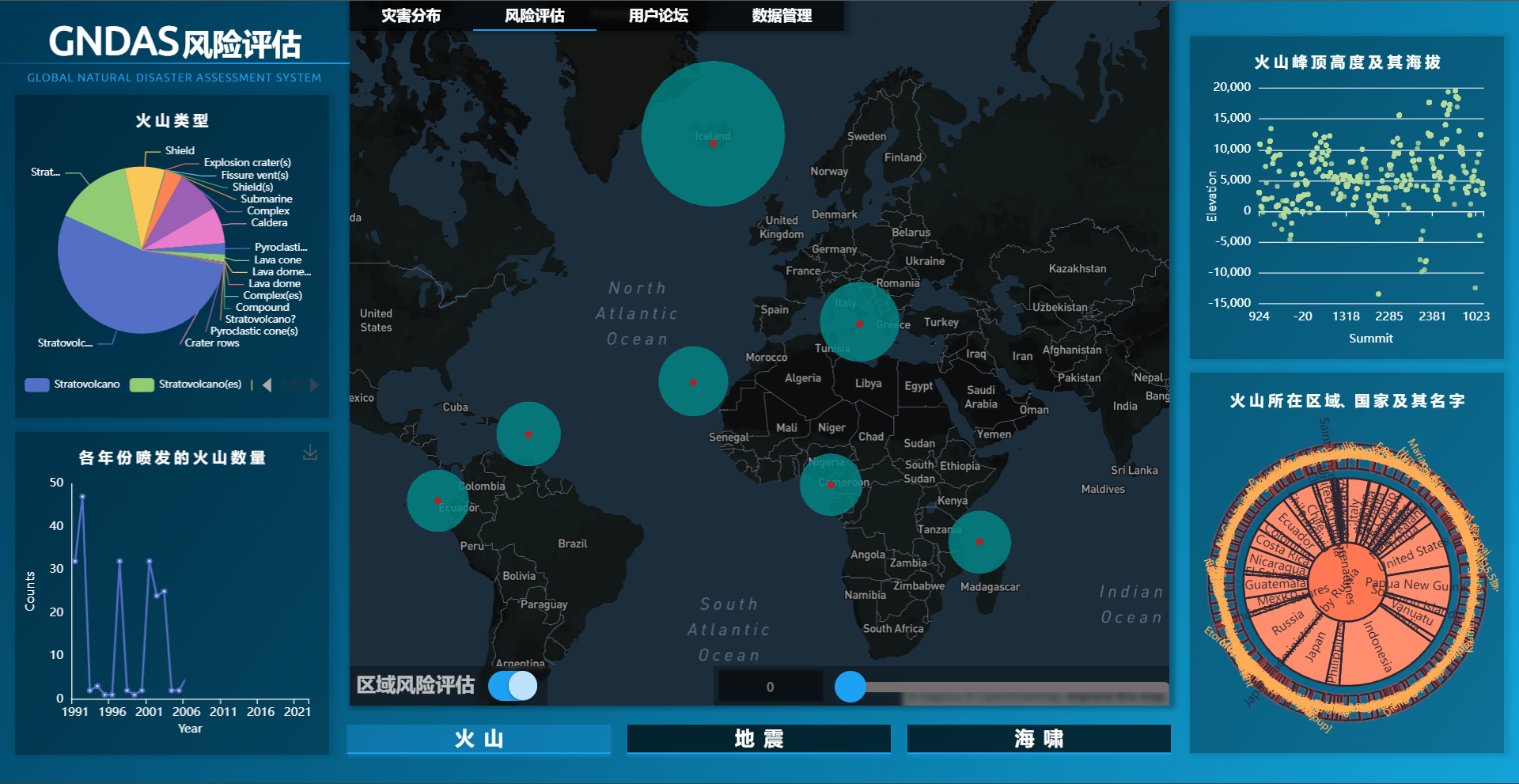The width and height of the screenshot is (1519, 784).
Task: Go to next pie legend page
Action: [314, 385]
